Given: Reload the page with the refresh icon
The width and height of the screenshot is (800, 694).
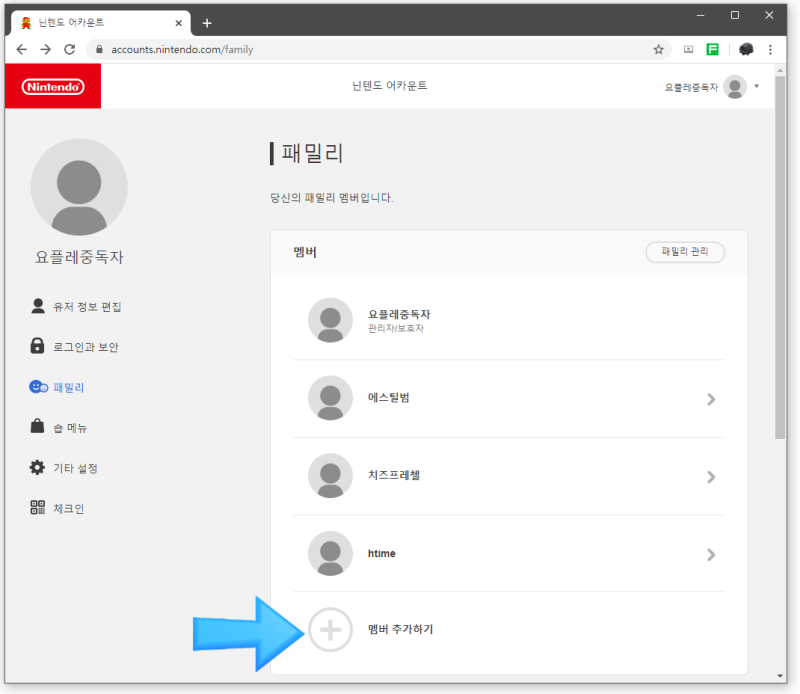Looking at the screenshot, I should 69,47.
